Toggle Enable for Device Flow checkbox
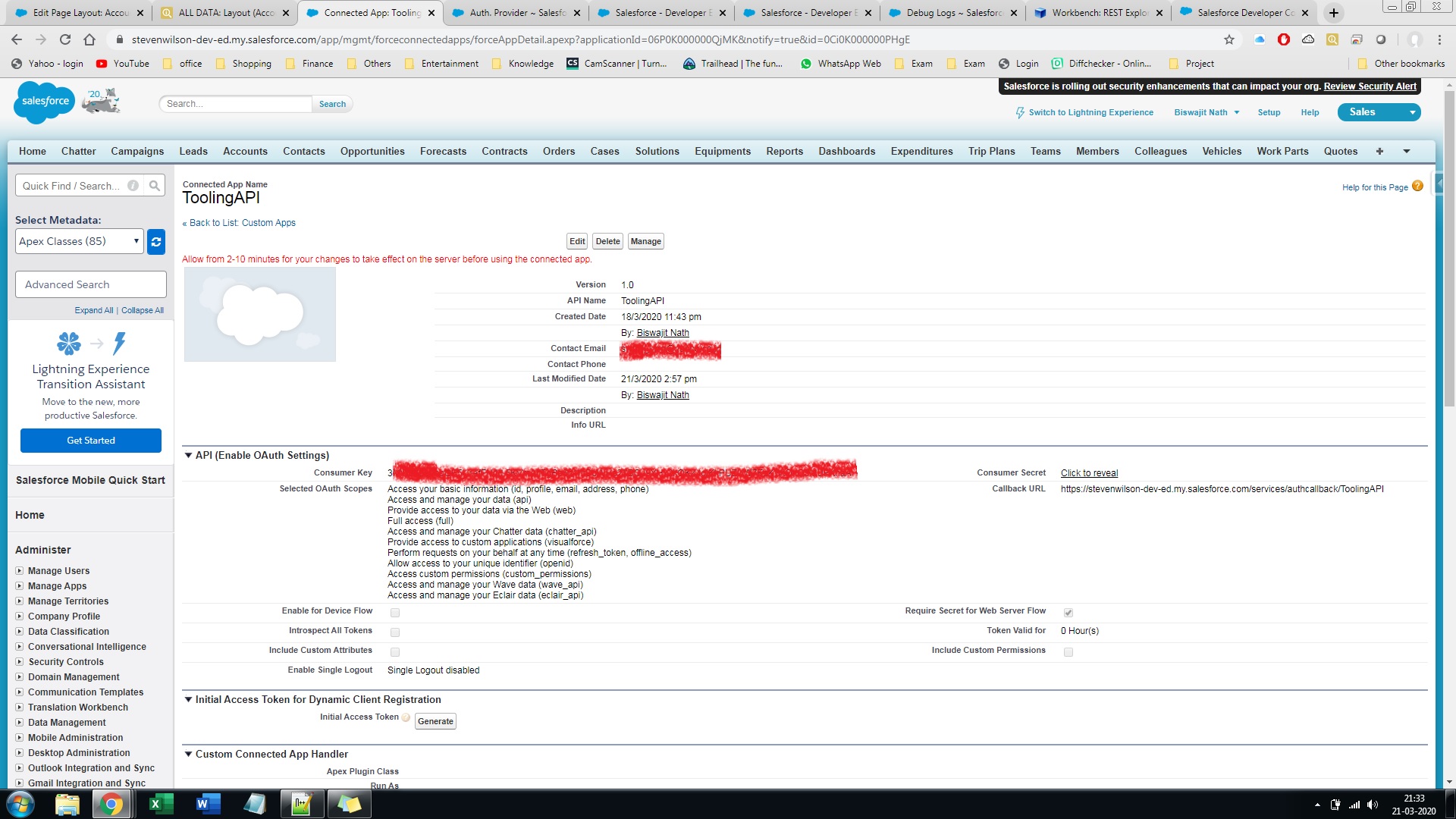 click(395, 613)
